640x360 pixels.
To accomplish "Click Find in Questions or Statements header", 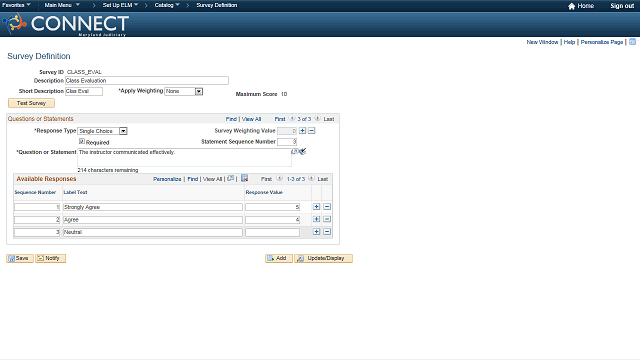I will [x=231, y=119].
